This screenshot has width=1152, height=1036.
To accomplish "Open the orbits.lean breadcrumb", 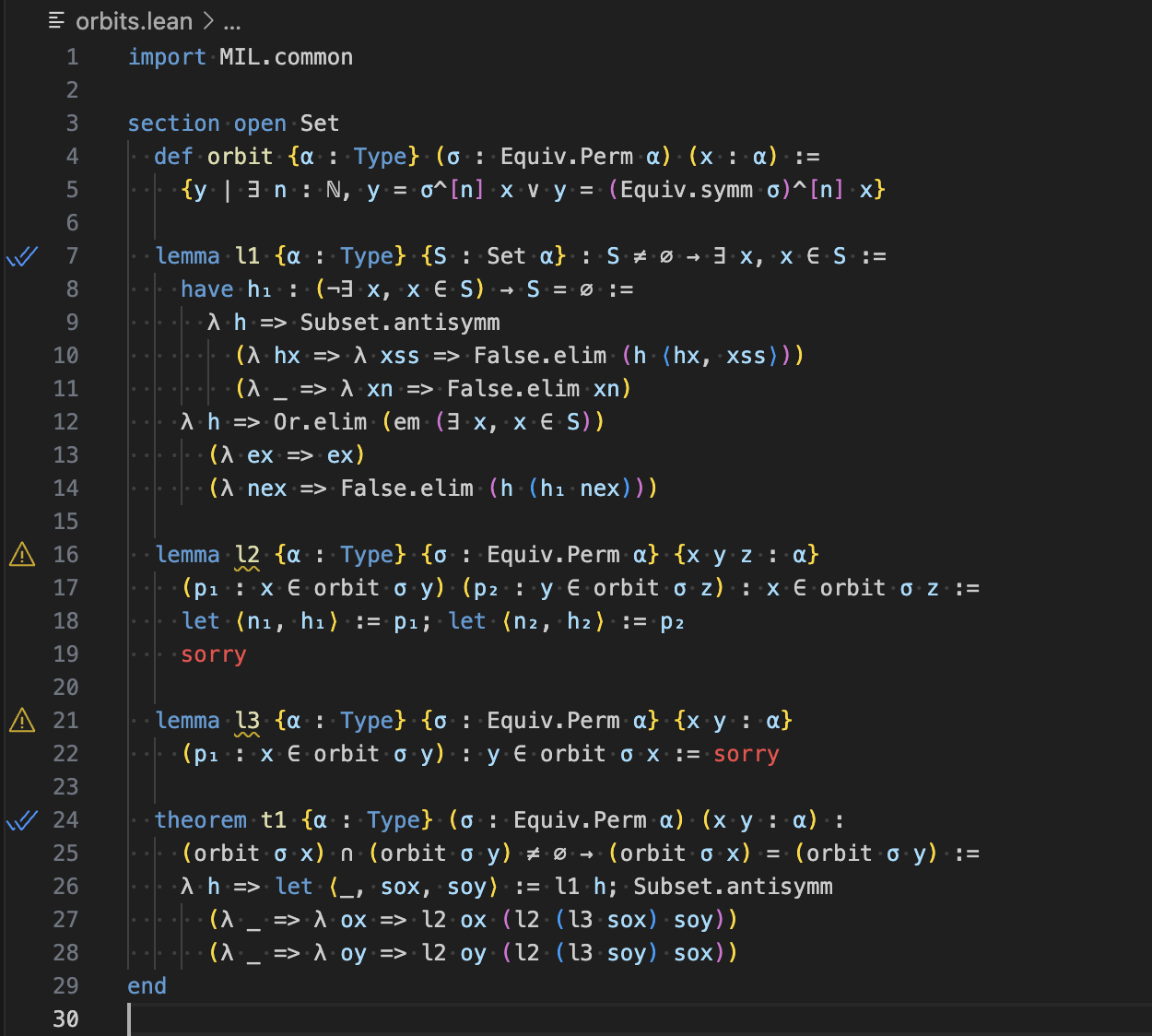I will point(134,20).
